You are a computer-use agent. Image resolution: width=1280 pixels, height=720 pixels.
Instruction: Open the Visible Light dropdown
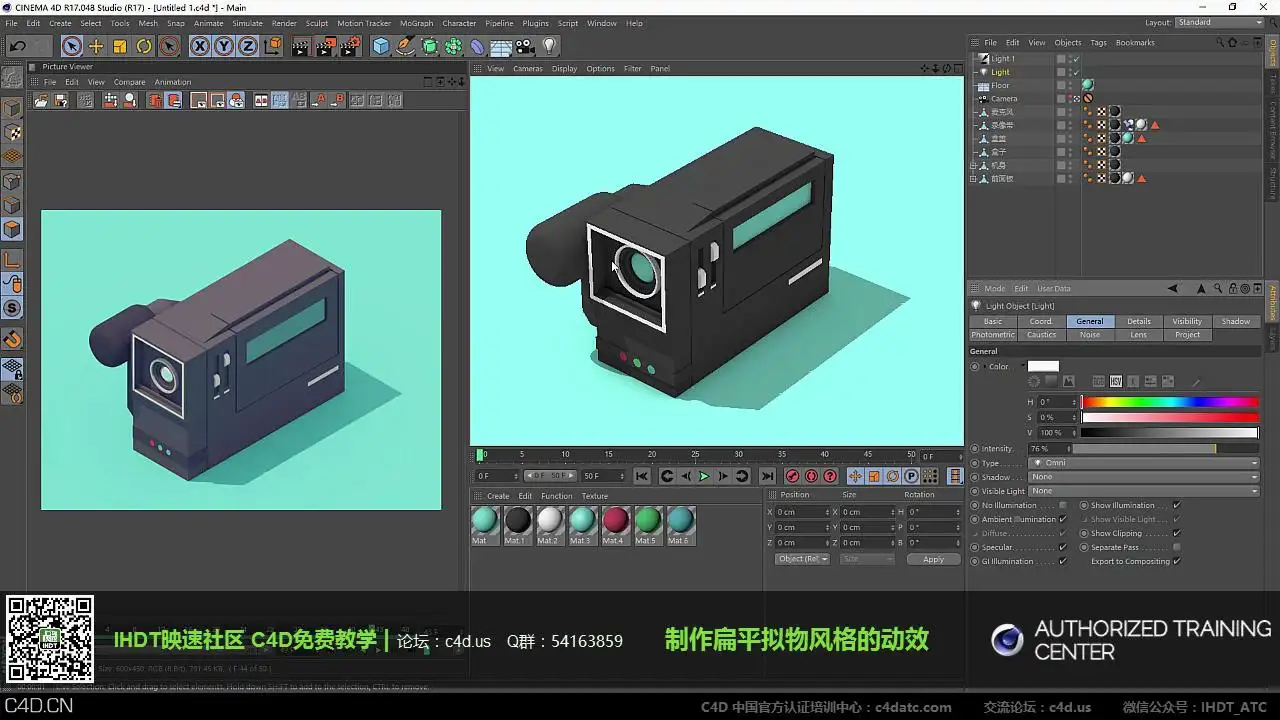point(1144,491)
